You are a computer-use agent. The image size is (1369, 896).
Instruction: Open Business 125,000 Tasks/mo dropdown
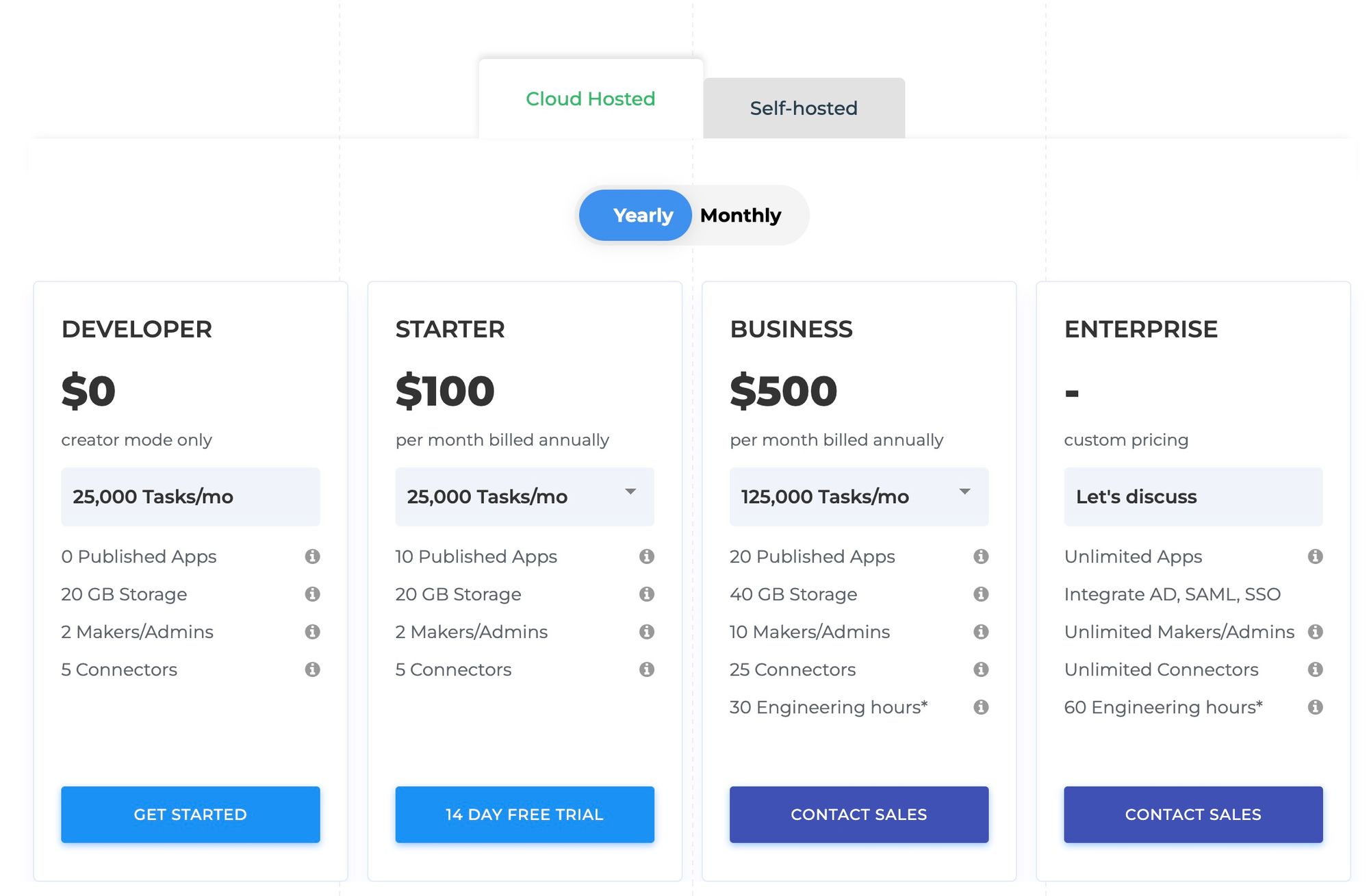tap(858, 497)
